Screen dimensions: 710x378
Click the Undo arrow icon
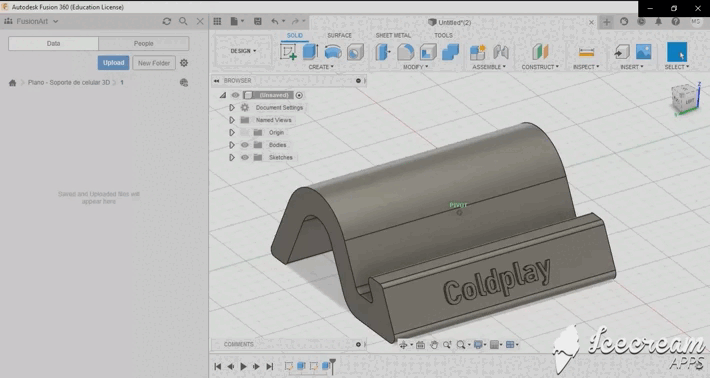[275, 21]
